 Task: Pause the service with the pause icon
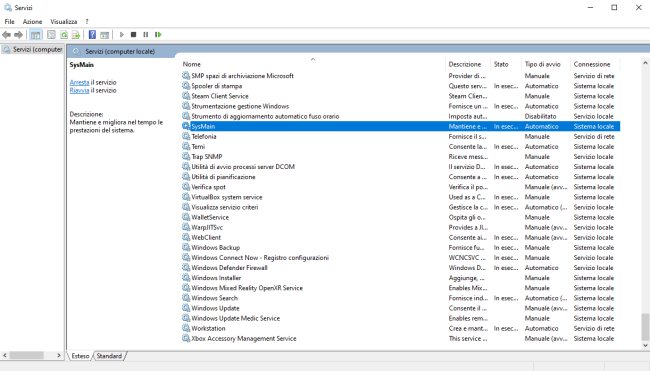pyautogui.click(x=146, y=35)
